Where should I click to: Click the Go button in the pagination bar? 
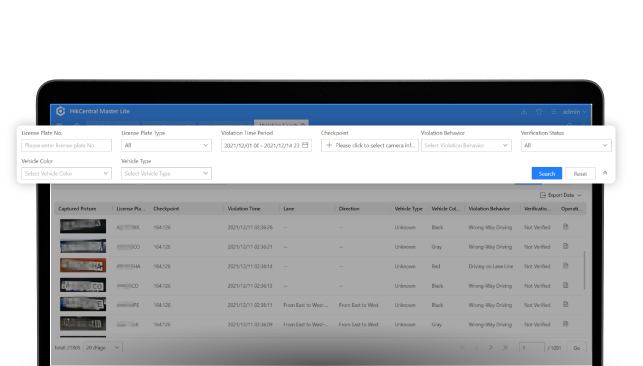(x=577, y=348)
